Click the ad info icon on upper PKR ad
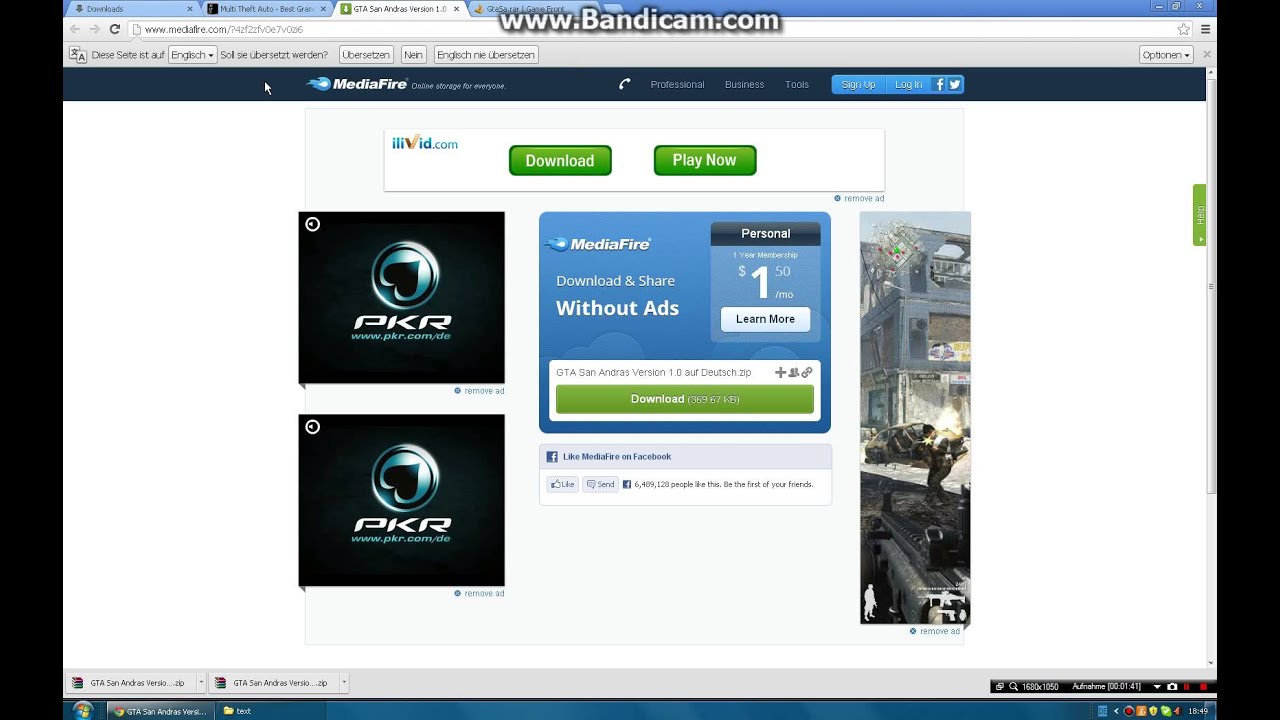 [x=312, y=224]
